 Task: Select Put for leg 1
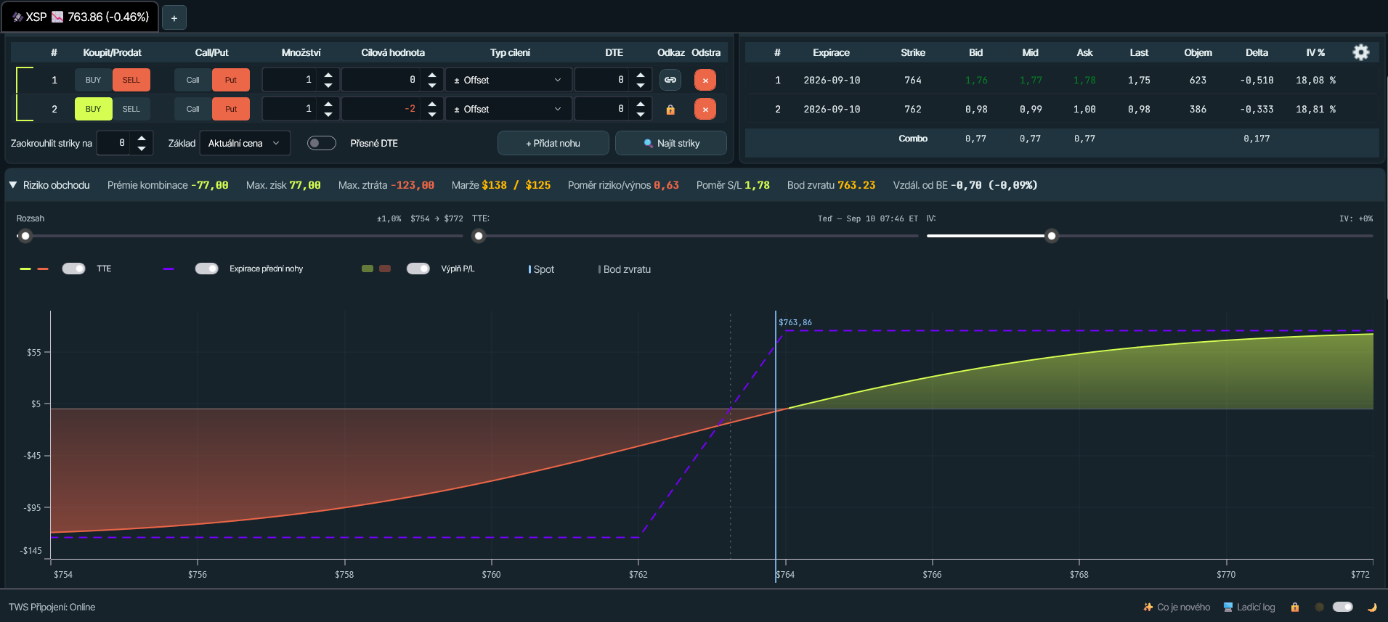pyautogui.click(x=231, y=80)
